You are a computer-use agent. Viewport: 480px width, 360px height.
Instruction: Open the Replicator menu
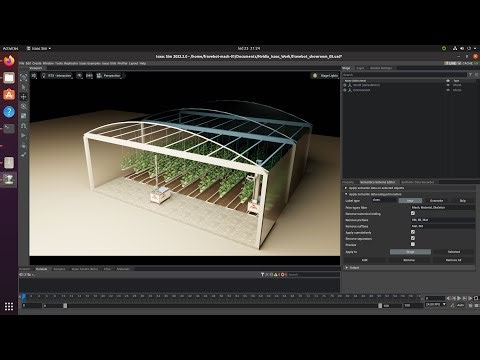pyautogui.click(x=71, y=63)
